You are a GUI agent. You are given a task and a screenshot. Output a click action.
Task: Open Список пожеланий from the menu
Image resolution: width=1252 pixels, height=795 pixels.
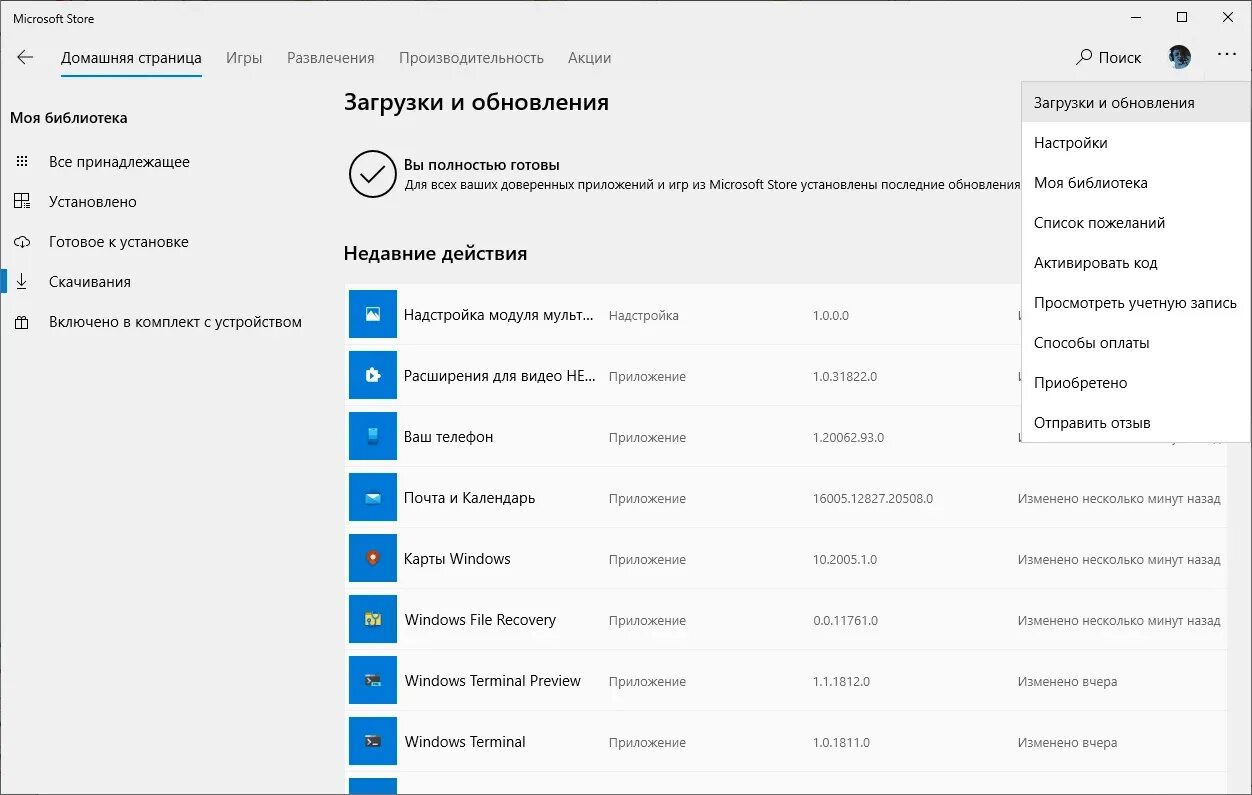pos(1136,222)
